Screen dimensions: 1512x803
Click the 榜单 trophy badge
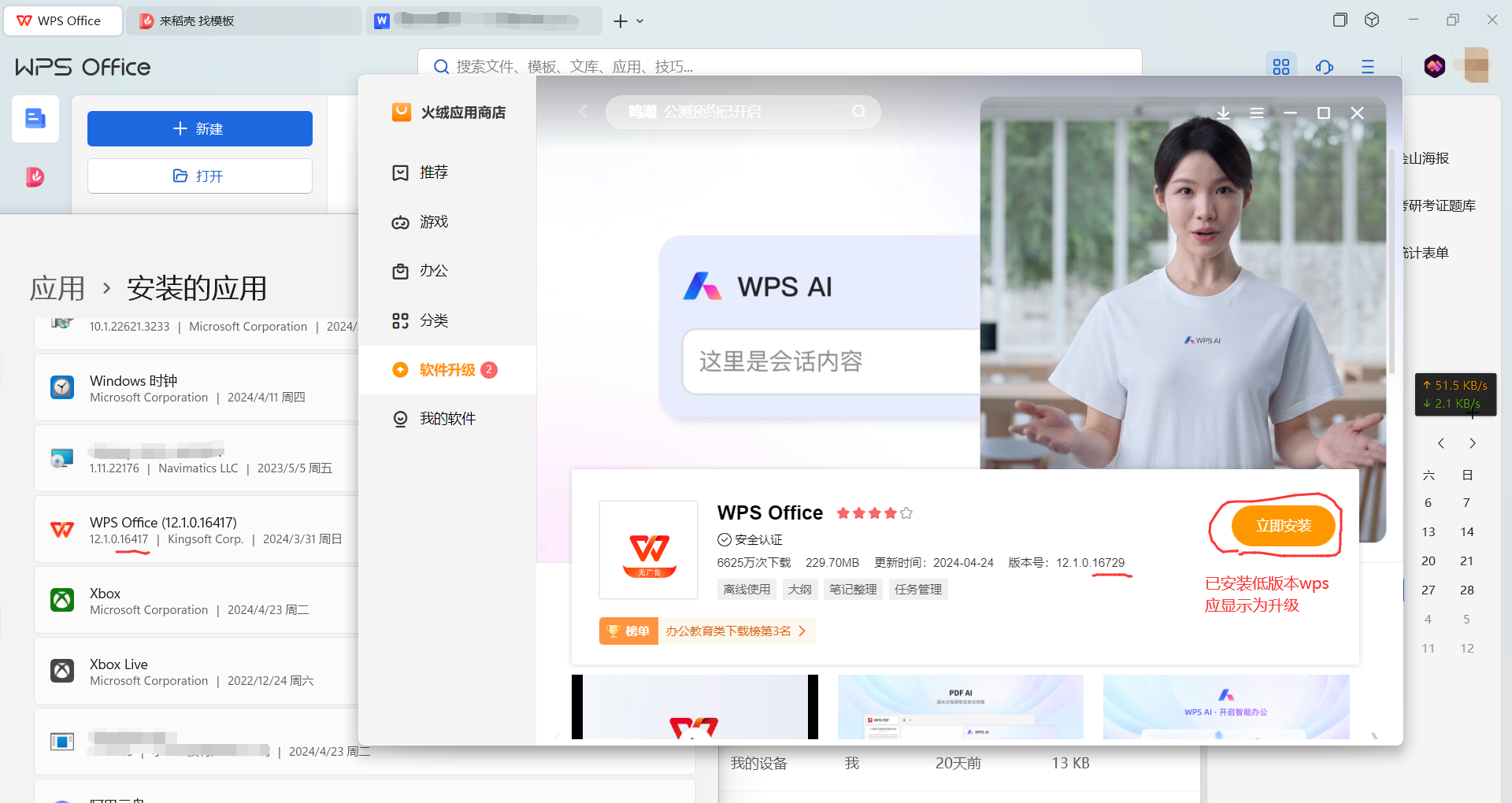(628, 631)
